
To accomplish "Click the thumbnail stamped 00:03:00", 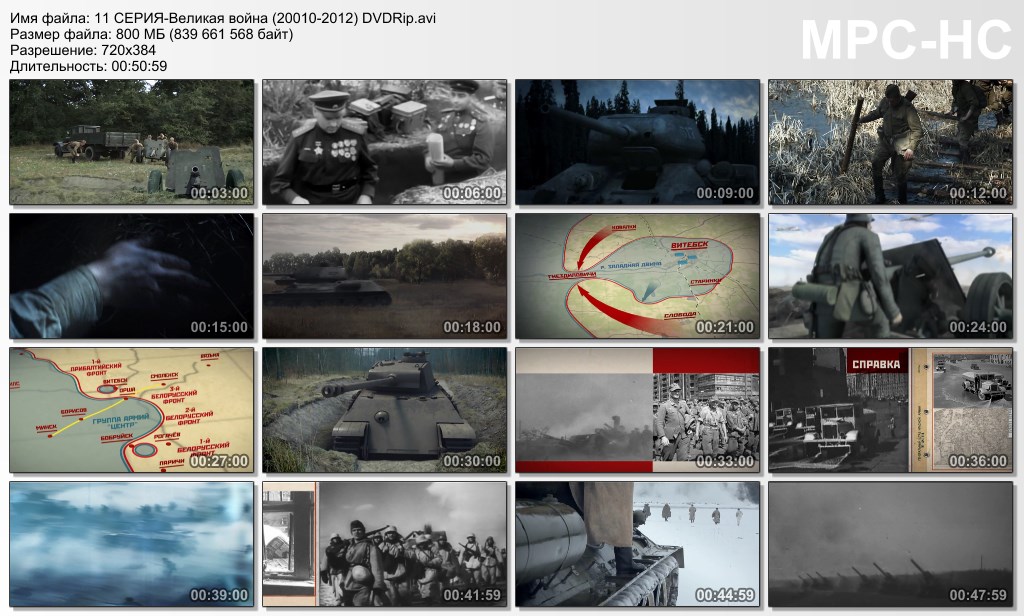I will 131,142.
